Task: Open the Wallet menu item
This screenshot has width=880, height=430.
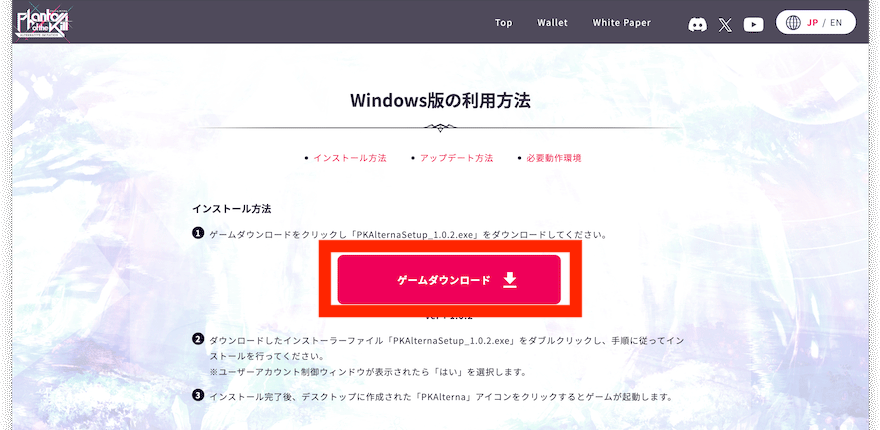Action: pyautogui.click(x=552, y=23)
